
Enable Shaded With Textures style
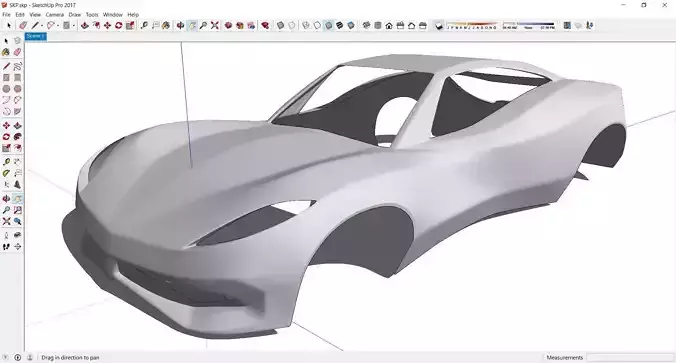[340, 26]
